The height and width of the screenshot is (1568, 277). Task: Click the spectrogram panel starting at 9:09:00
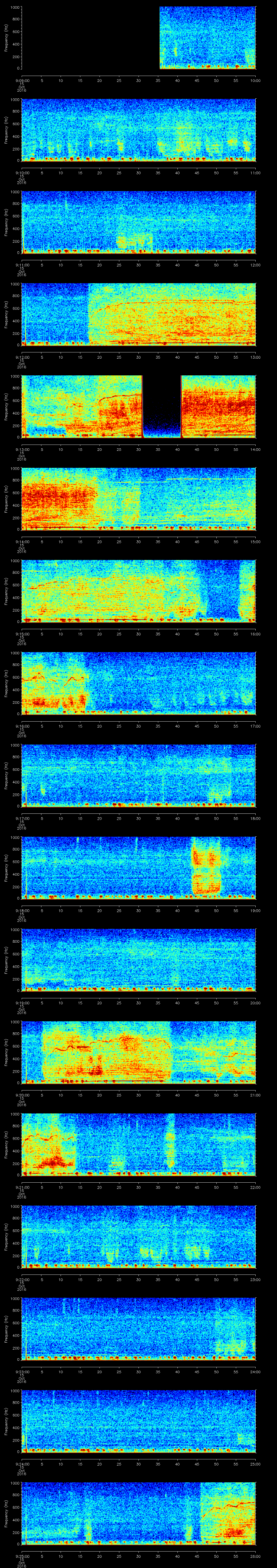[x=139, y=38]
